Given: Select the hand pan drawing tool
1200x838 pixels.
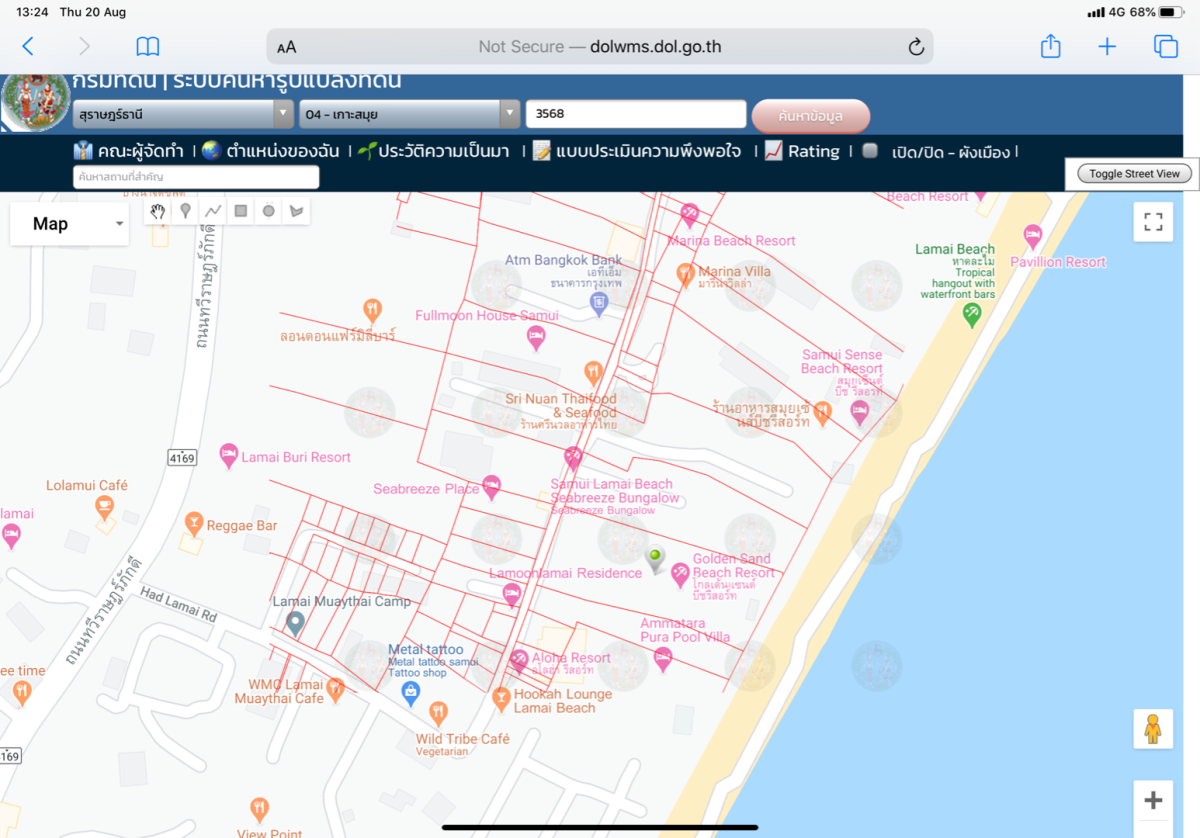Looking at the screenshot, I should point(157,211).
